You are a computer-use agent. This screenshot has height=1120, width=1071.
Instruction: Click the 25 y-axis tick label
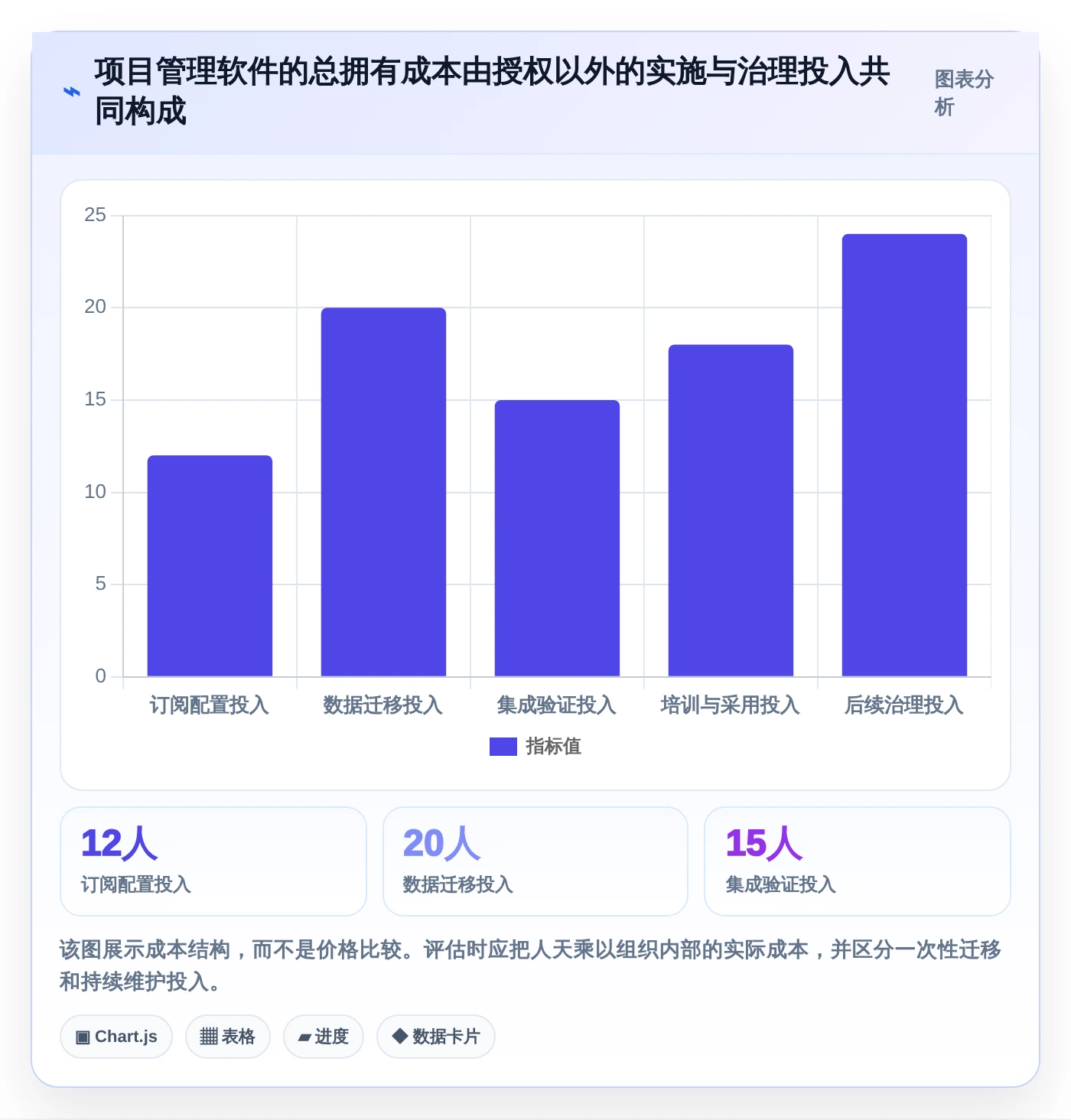96,215
